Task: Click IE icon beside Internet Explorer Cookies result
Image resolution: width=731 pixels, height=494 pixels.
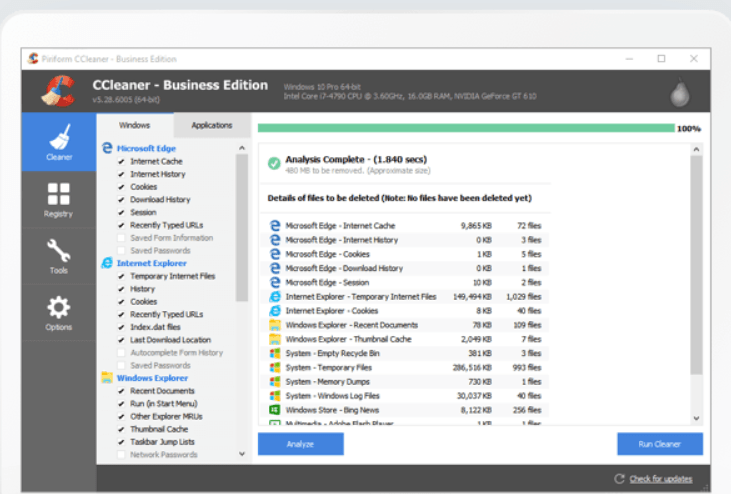Action: click(x=275, y=310)
